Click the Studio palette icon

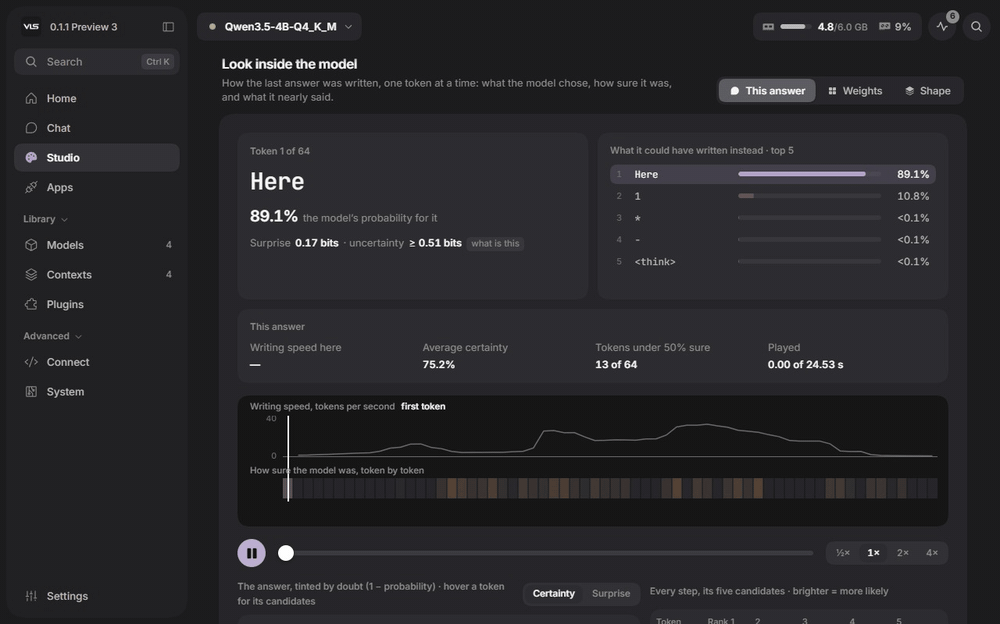(x=31, y=158)
